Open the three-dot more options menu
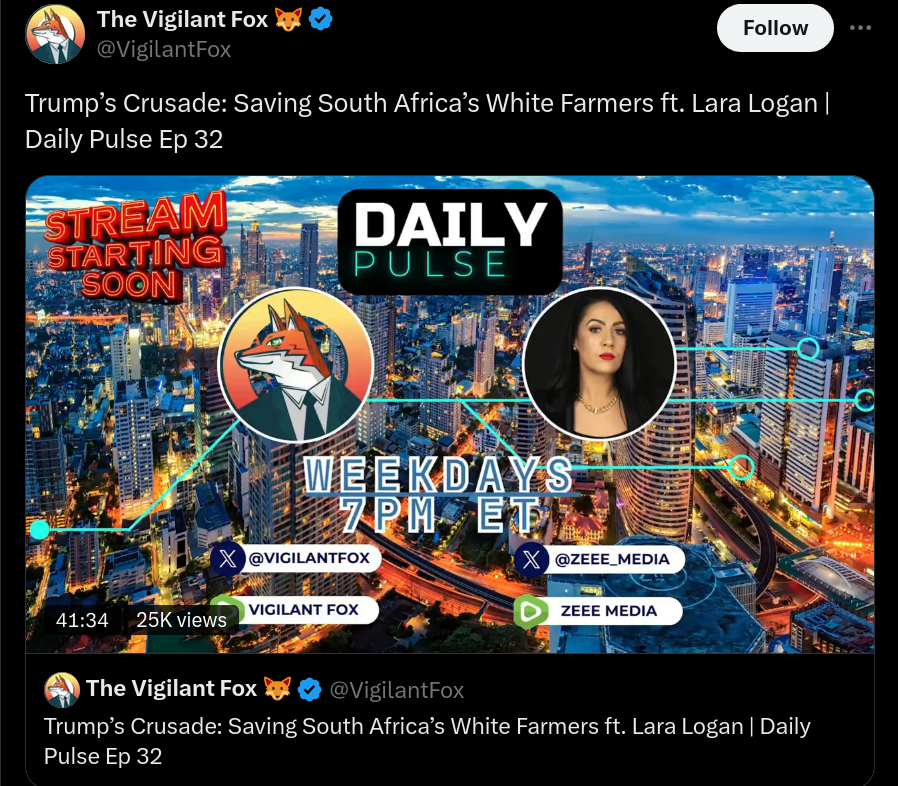 860,27
